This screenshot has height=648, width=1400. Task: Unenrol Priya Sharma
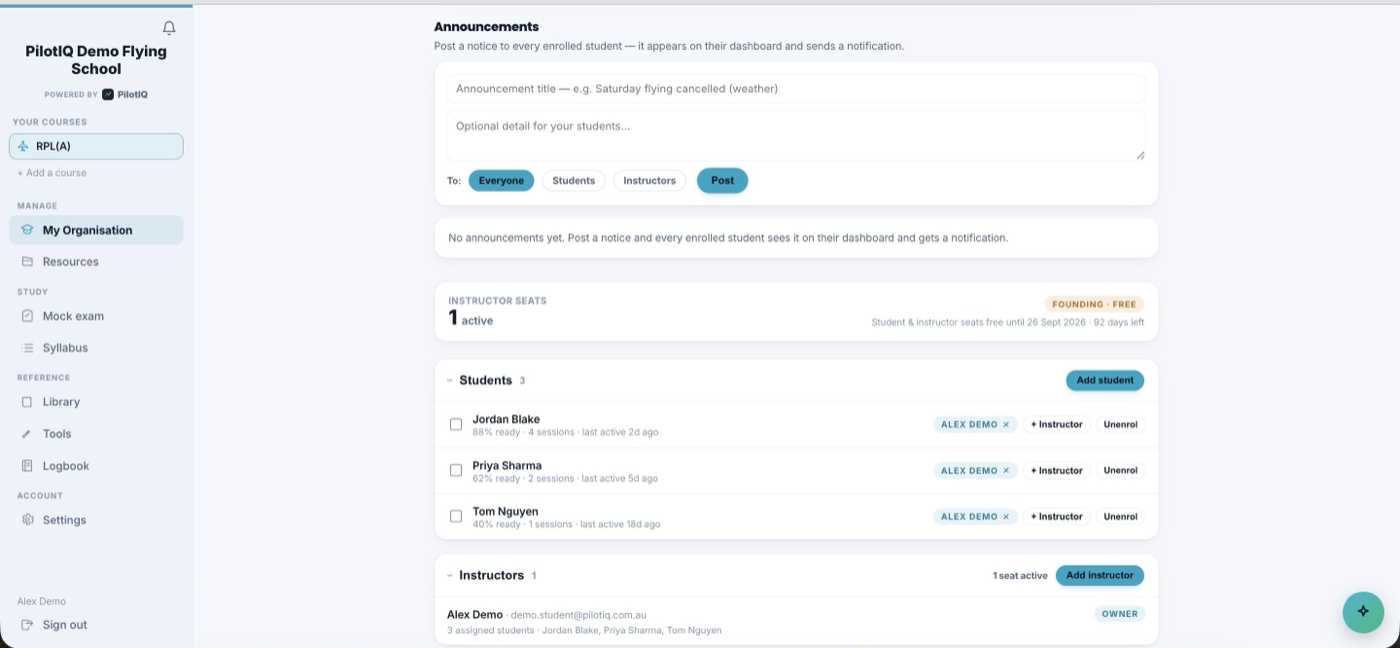(x=1120, y=471)
